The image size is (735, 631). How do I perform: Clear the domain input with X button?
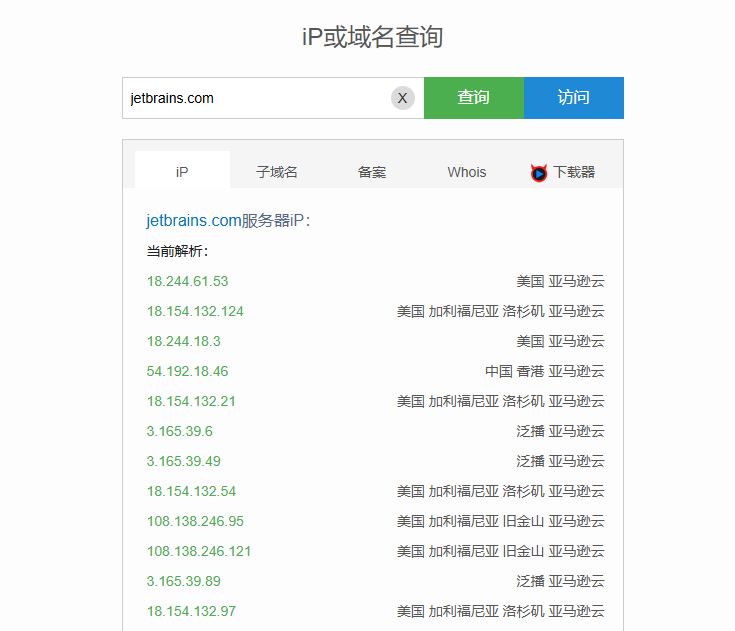pos(403,98)
